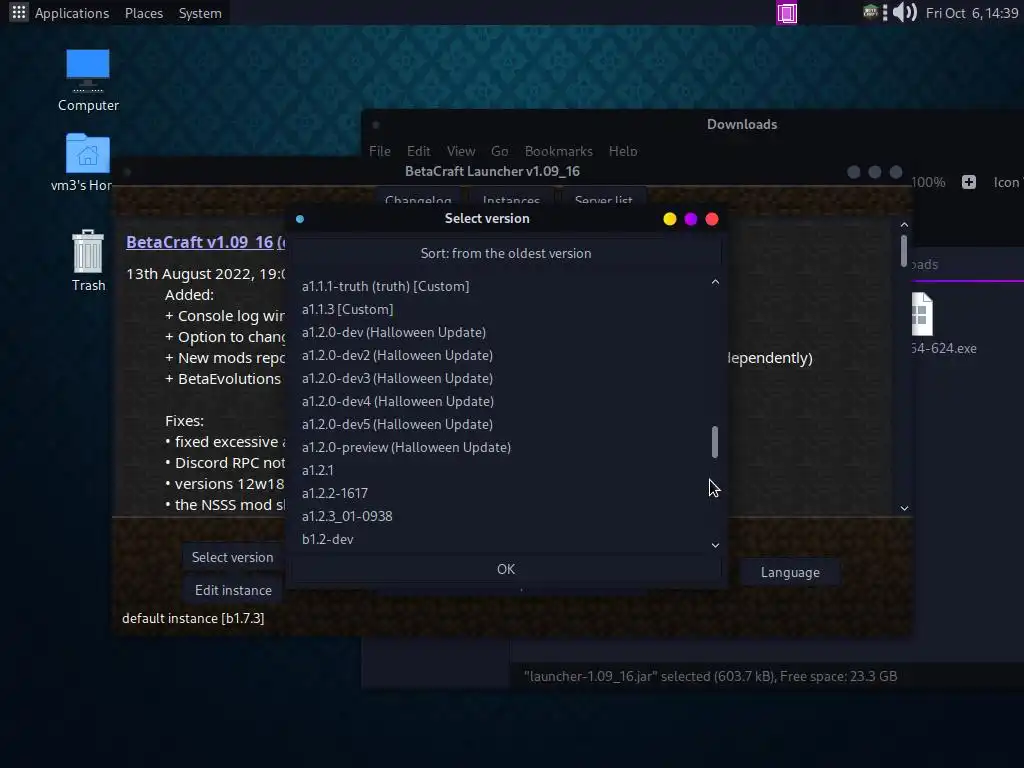Click the changelog panel scrollbar thumb
Viewport: 1024px width, 768px height.
(x=904, y=251)
